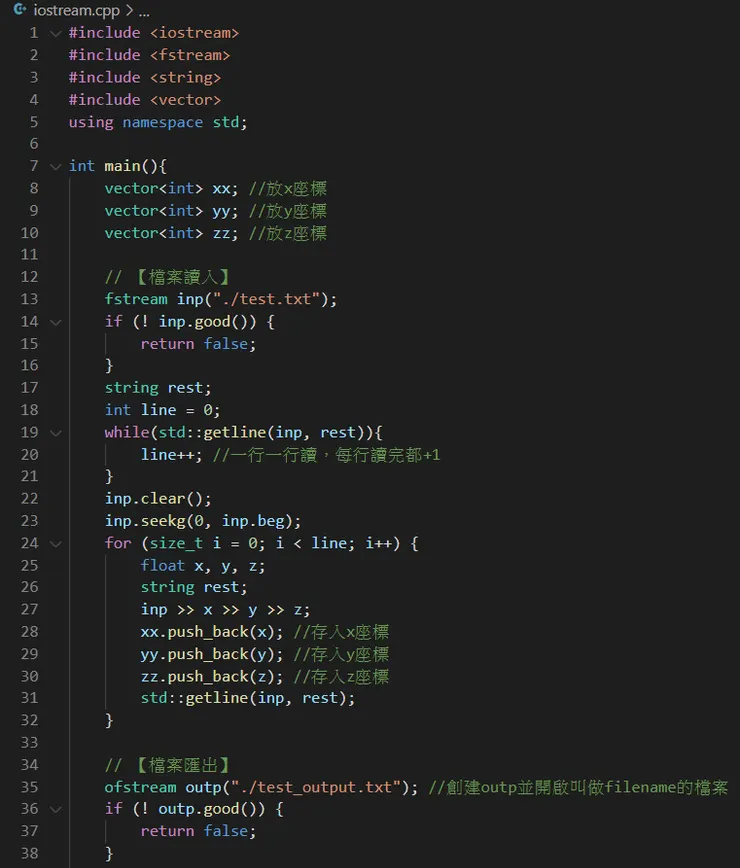This screenshot has height=868, width=740.
Task: Click the for loop header on line 24
Action: coord(261,543)
